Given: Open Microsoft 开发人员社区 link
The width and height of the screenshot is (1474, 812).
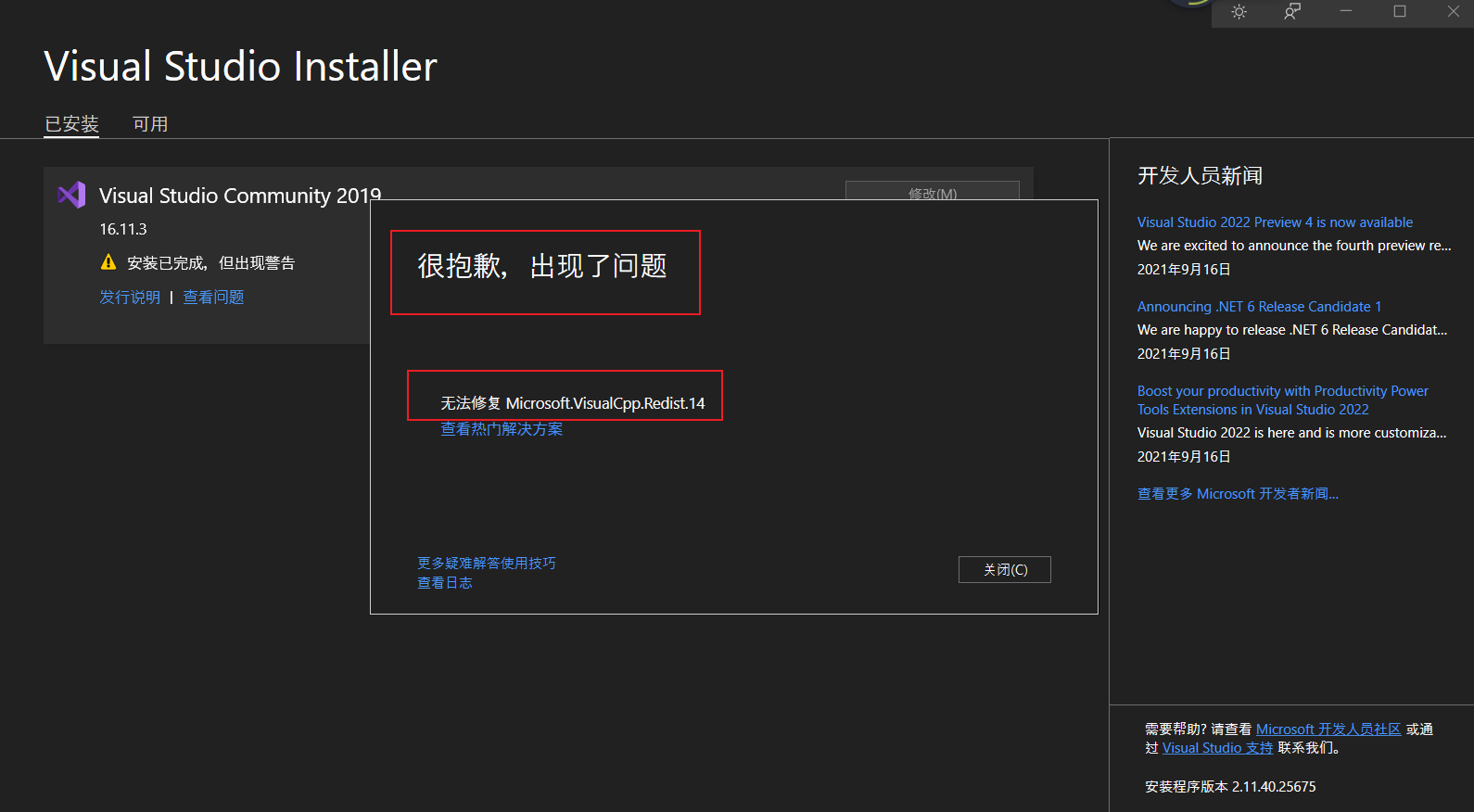Looking at the screenshot, I should coord(1328,730).
